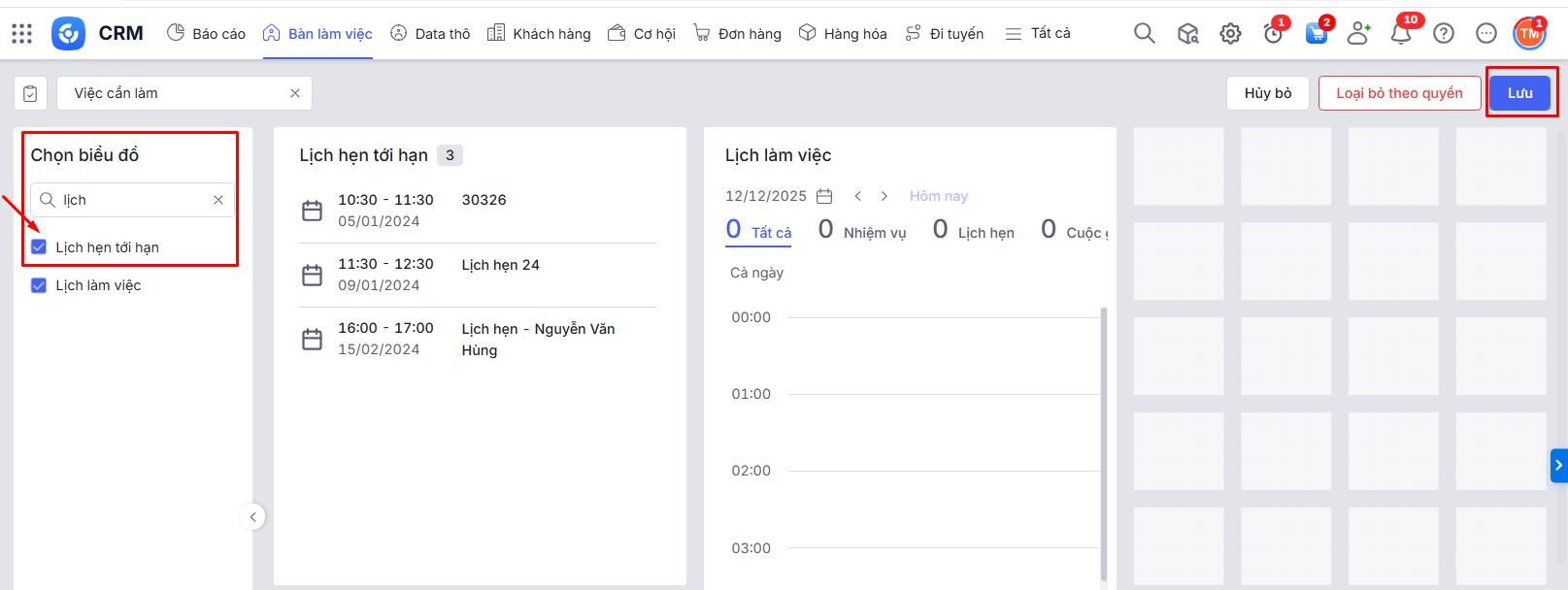This screenshot has width=1568, height=590.
Task: Go to next day in work calendar
Action: [884, 196]
